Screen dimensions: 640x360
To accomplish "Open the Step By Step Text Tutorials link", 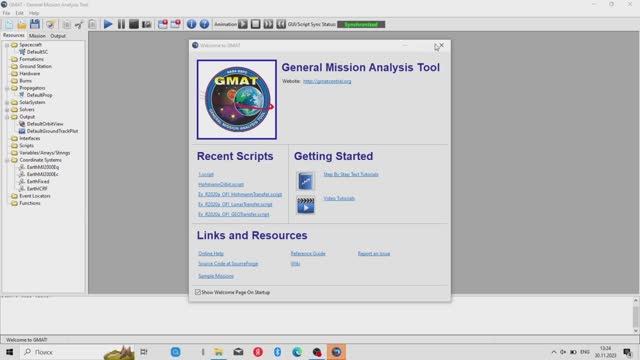I will [351, 174].
